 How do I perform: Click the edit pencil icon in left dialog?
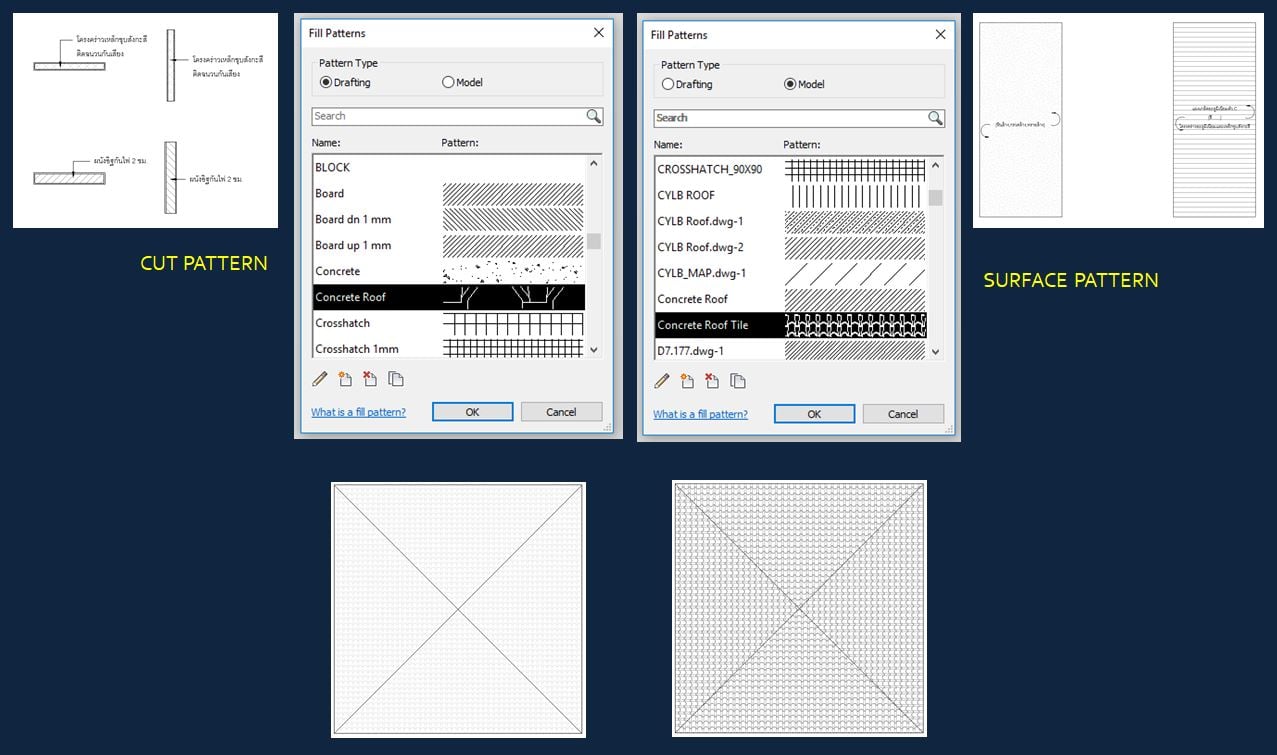click(x=320, y=379)
